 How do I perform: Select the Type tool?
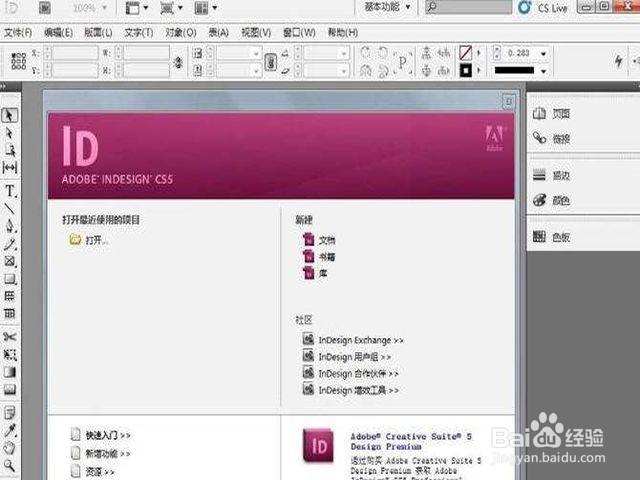point(10,191)
